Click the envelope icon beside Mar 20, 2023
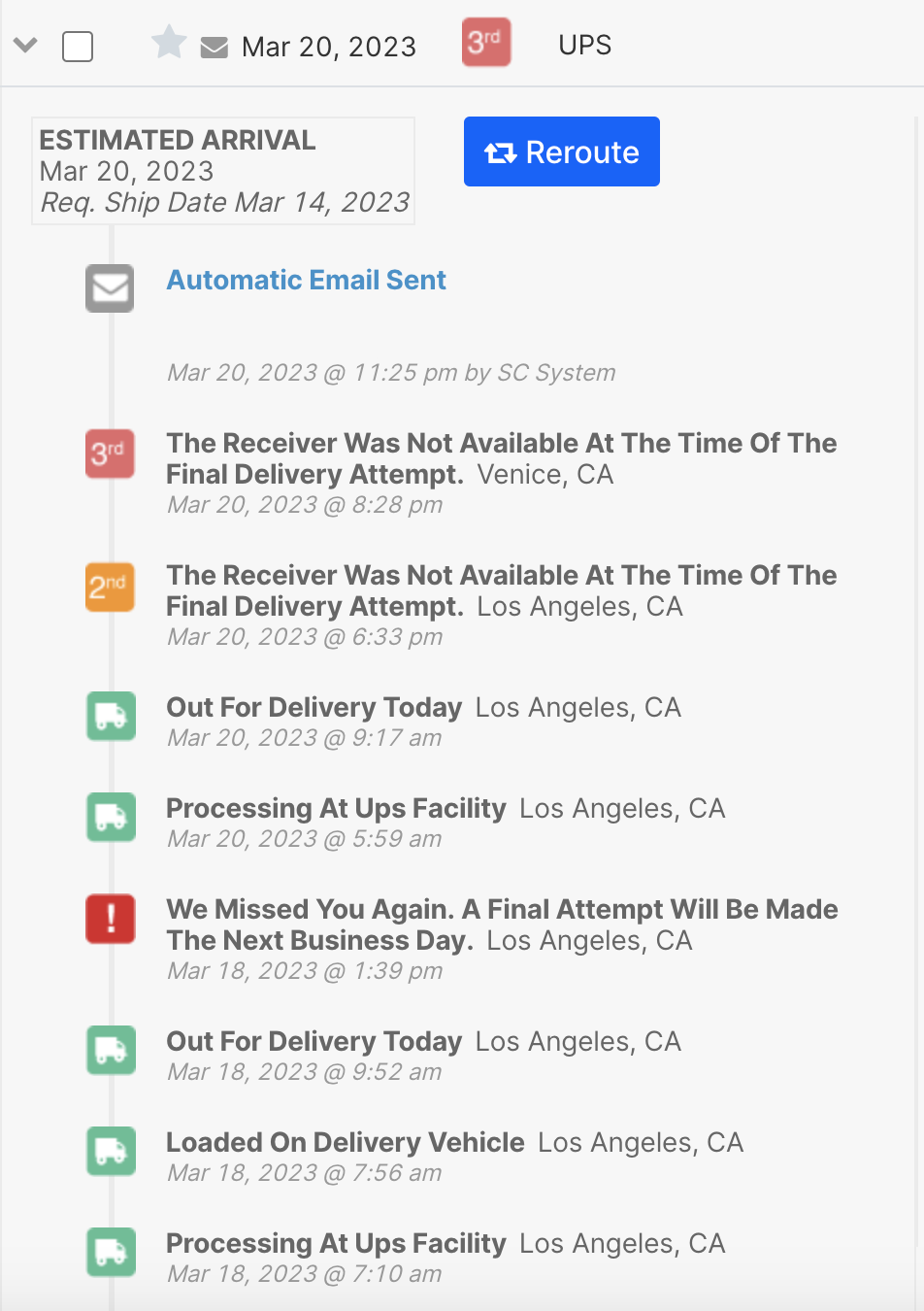 214,47
